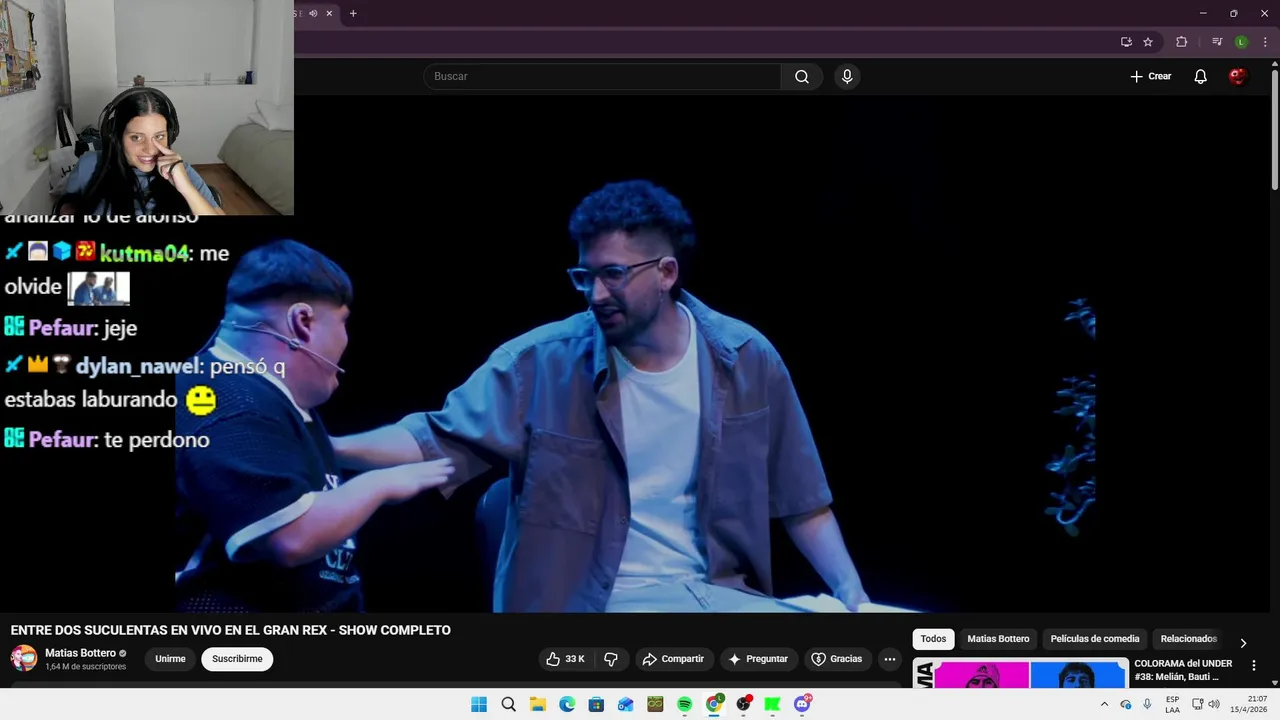Open green app left of Discord in taskbar

coord(772,704)
